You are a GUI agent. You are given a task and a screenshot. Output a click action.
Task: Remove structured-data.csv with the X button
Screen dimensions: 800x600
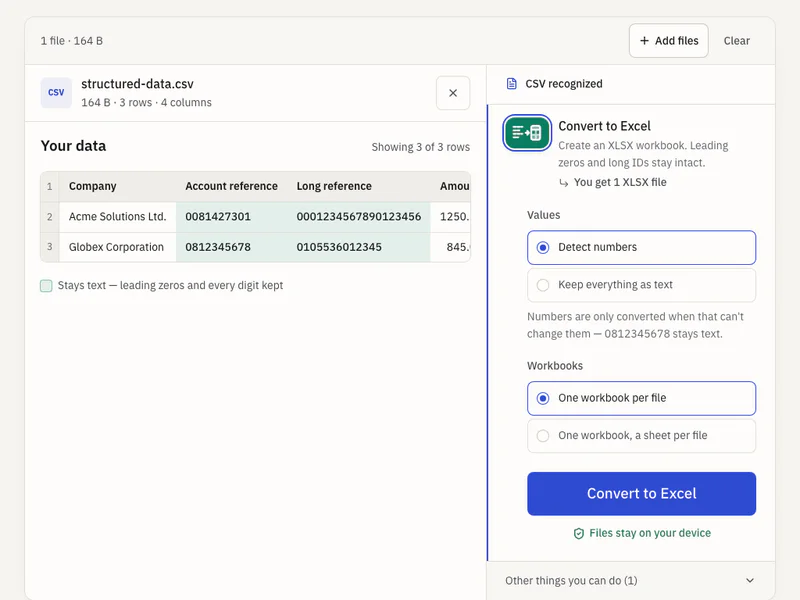pos(453,93)
